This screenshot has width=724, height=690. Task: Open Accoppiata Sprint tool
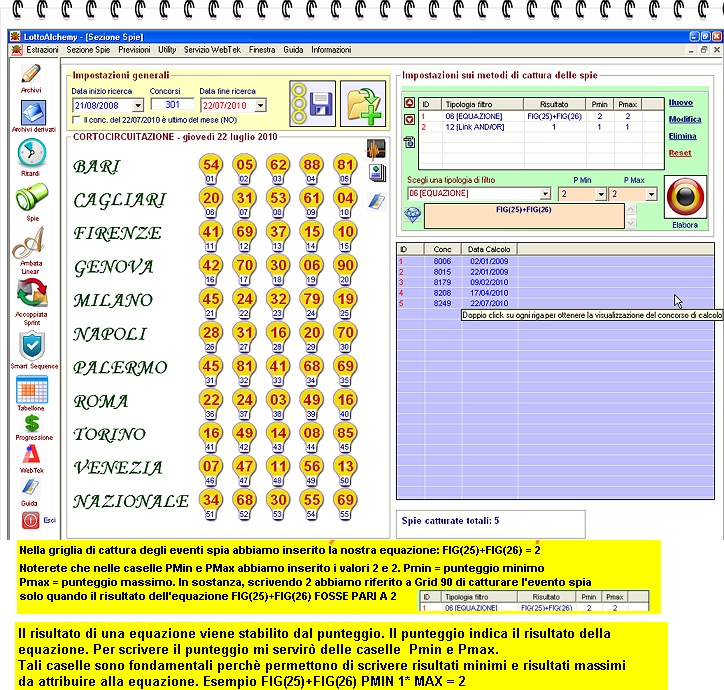point(32,293)
